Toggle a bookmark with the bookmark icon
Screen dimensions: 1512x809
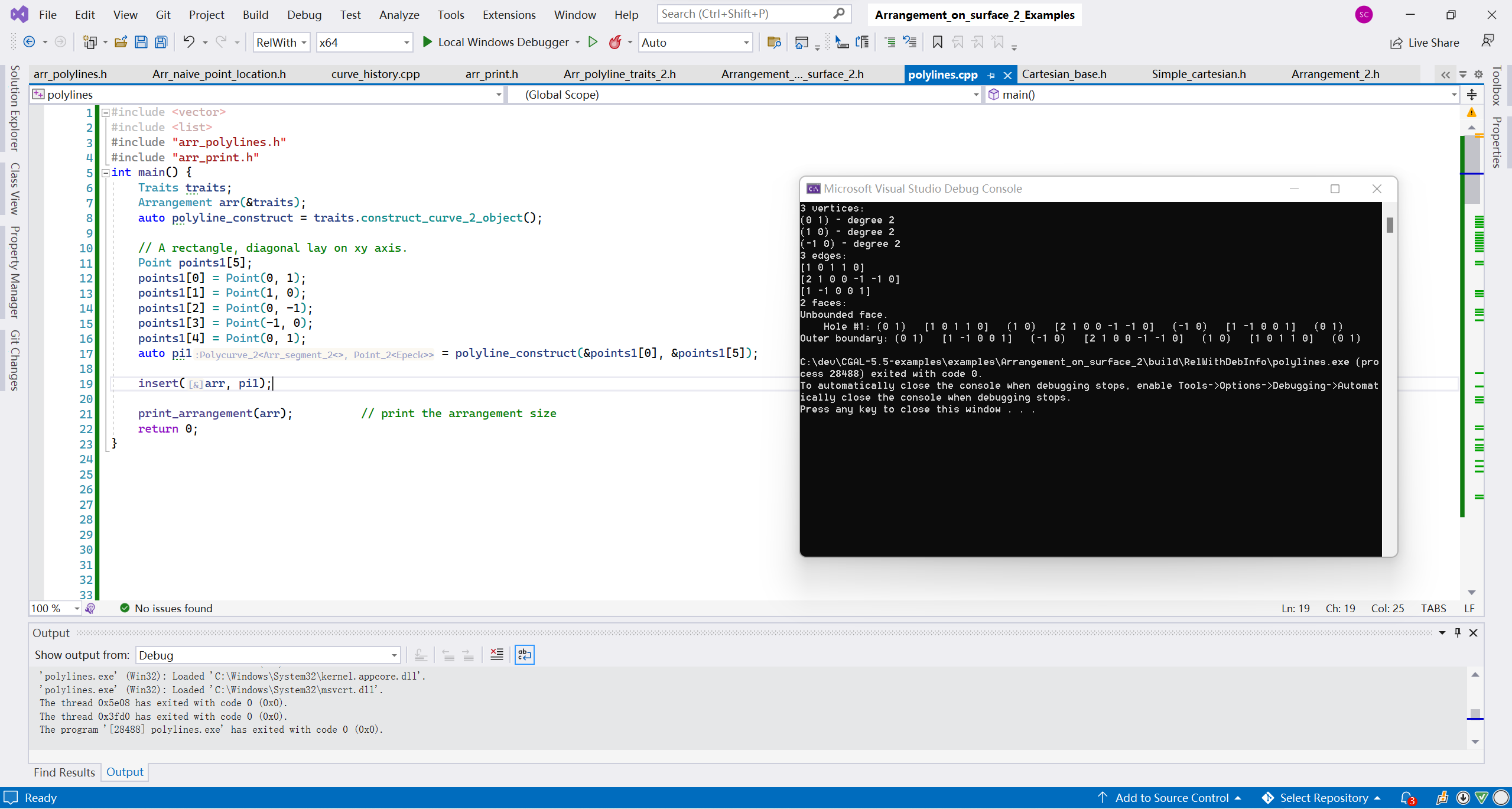937,42
